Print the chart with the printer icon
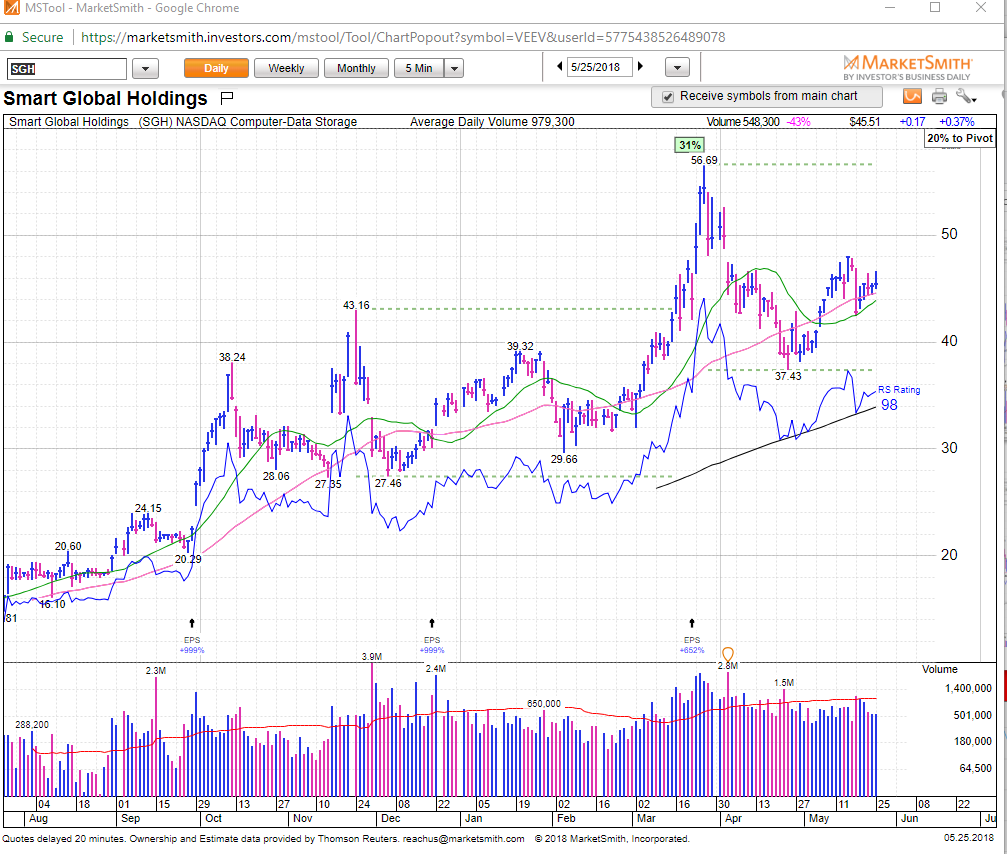Screen dimensions: 1007x854 [939, 96]
